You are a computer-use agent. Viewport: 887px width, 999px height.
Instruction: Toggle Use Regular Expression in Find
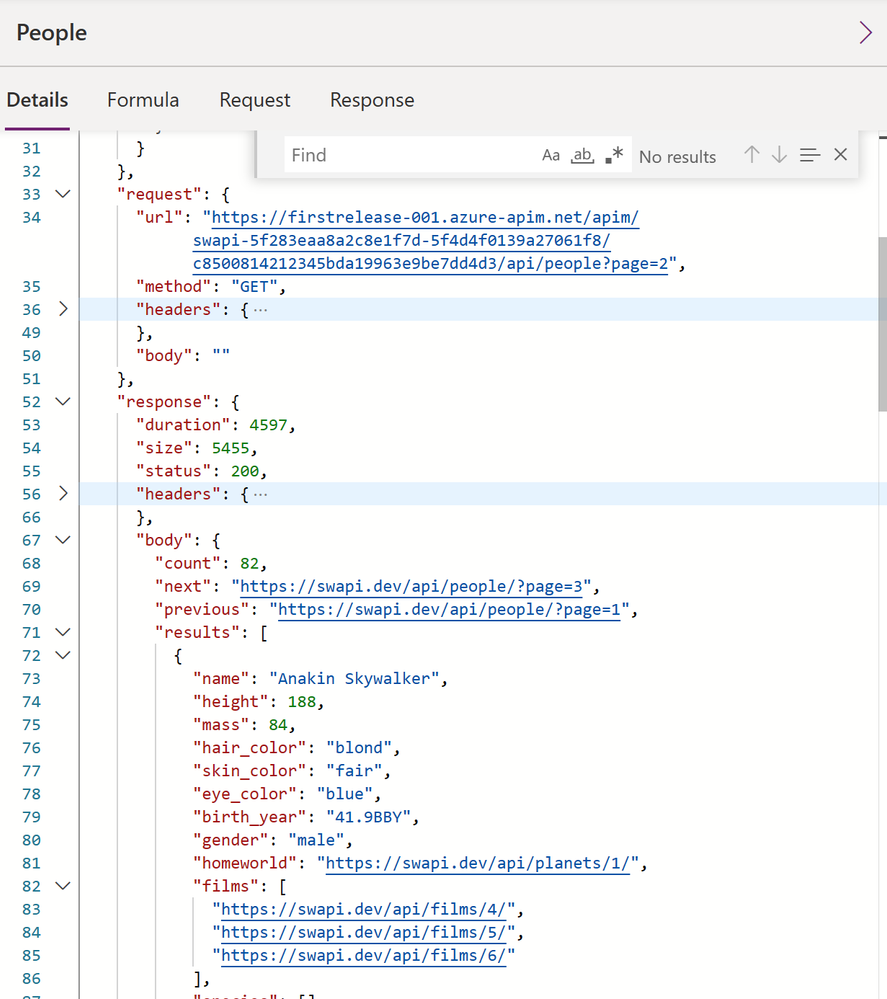(614, 155)
